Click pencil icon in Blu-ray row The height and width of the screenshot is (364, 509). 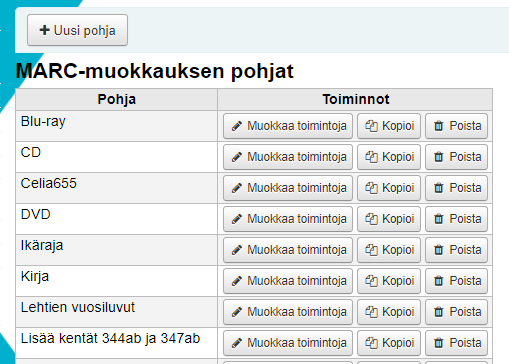click(x=237, y=126)
